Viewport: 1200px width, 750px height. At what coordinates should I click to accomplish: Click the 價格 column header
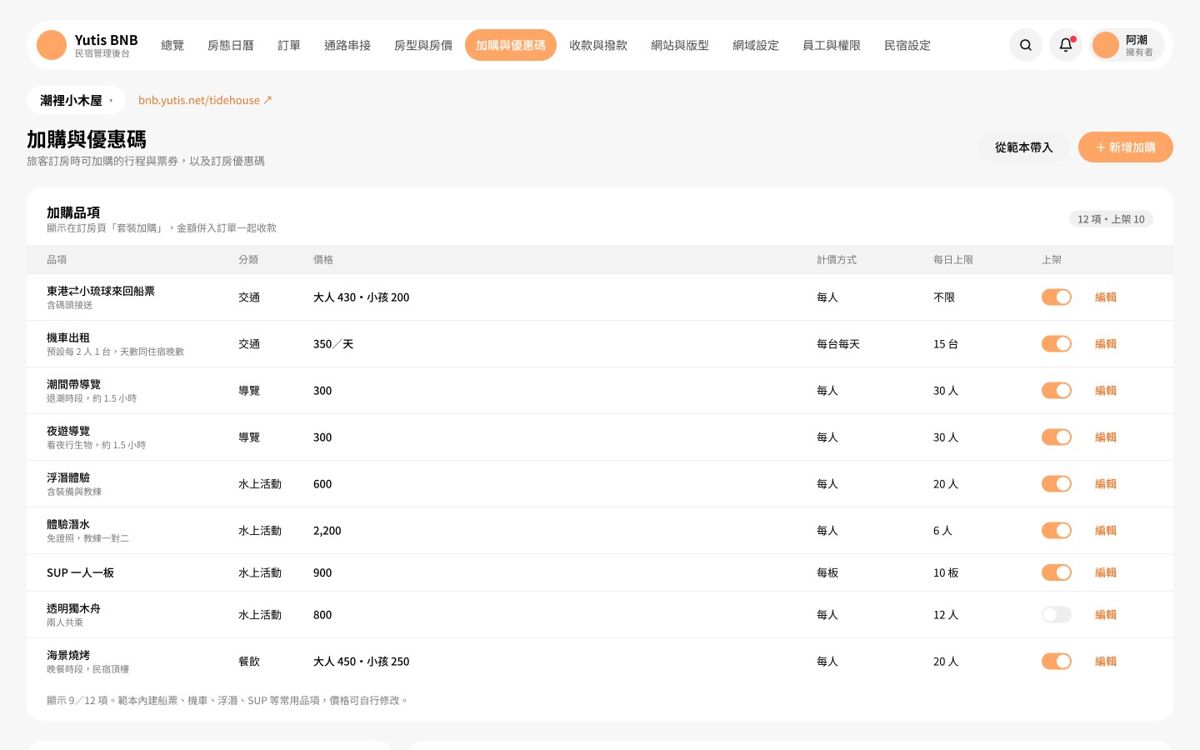(x=323, y=260)
